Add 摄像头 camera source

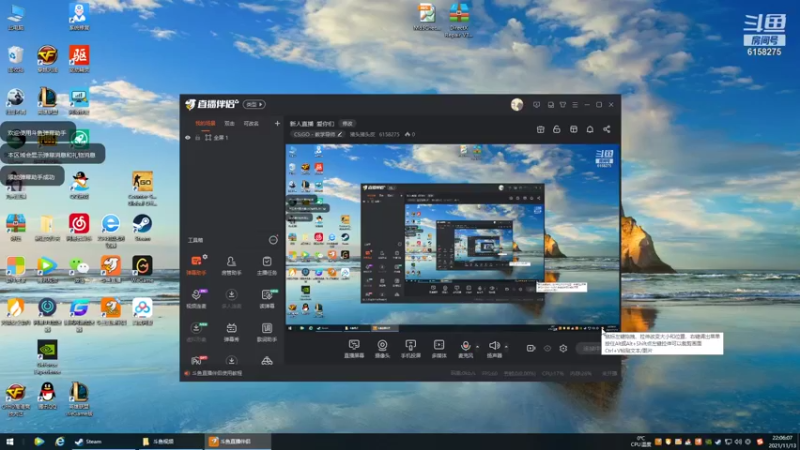(382, 349)
